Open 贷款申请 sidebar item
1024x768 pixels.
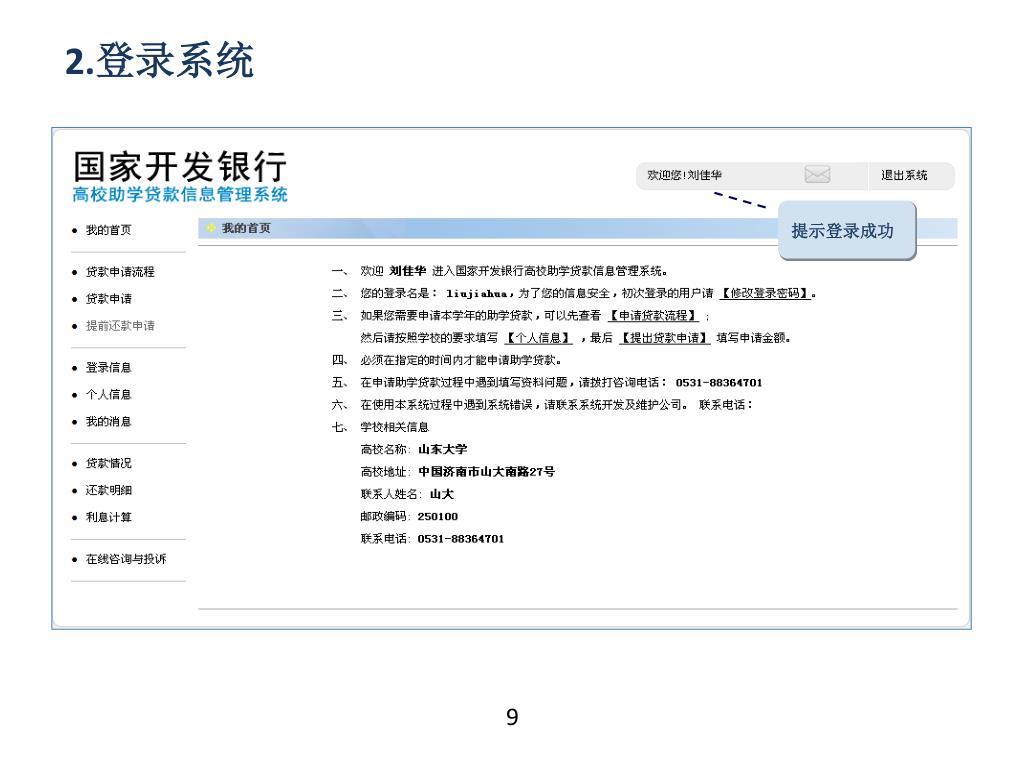(108, 299)
